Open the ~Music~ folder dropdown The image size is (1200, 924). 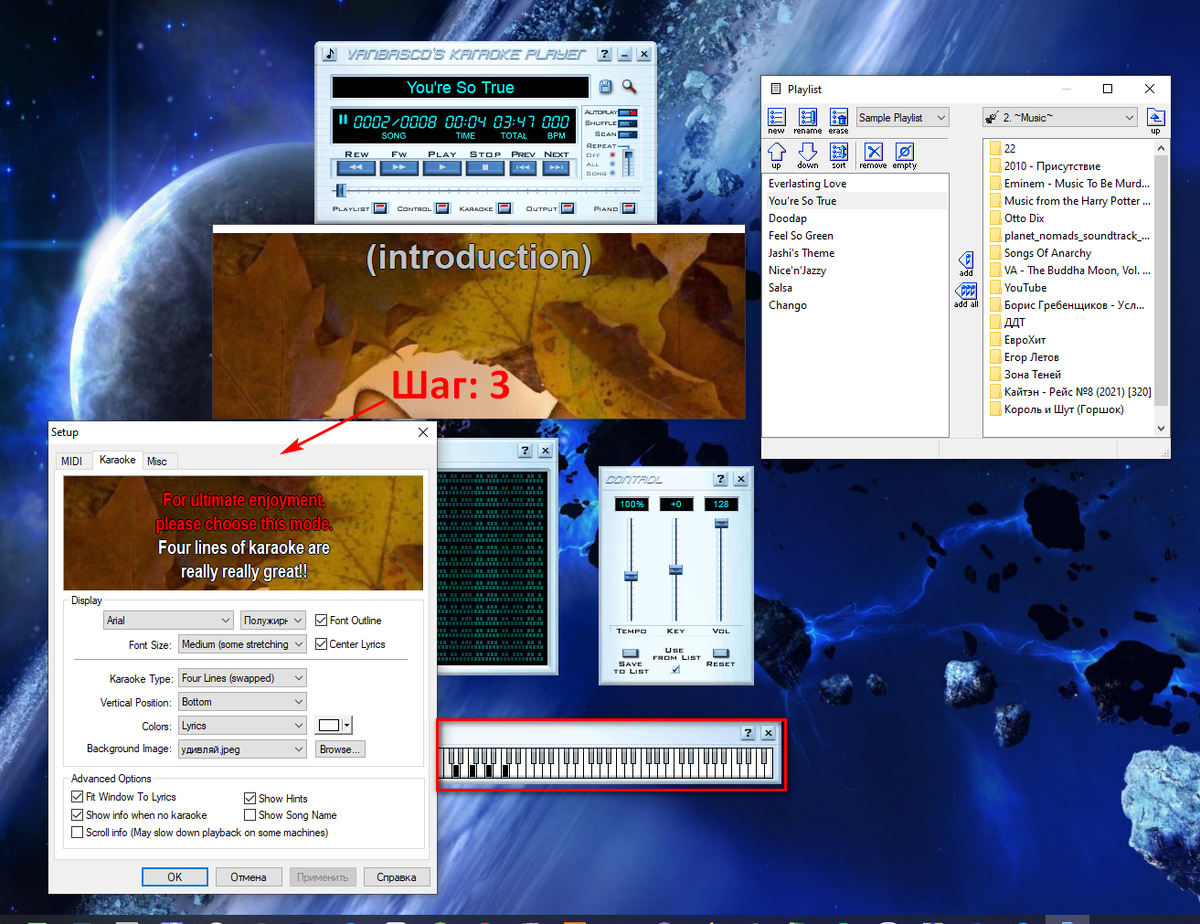click(1061, 118)
